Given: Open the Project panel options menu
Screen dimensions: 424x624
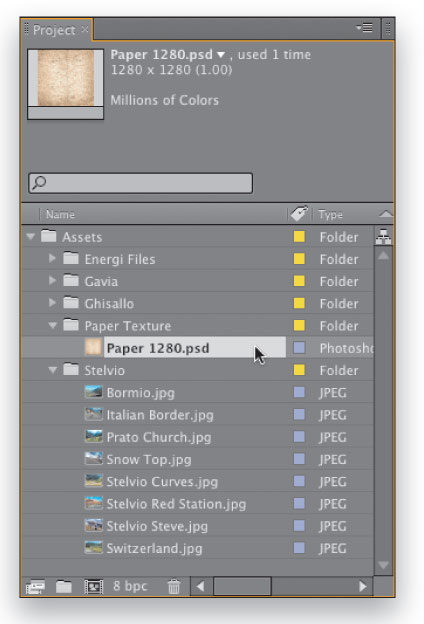Looking at the screenshot, I should coord(365,28).
